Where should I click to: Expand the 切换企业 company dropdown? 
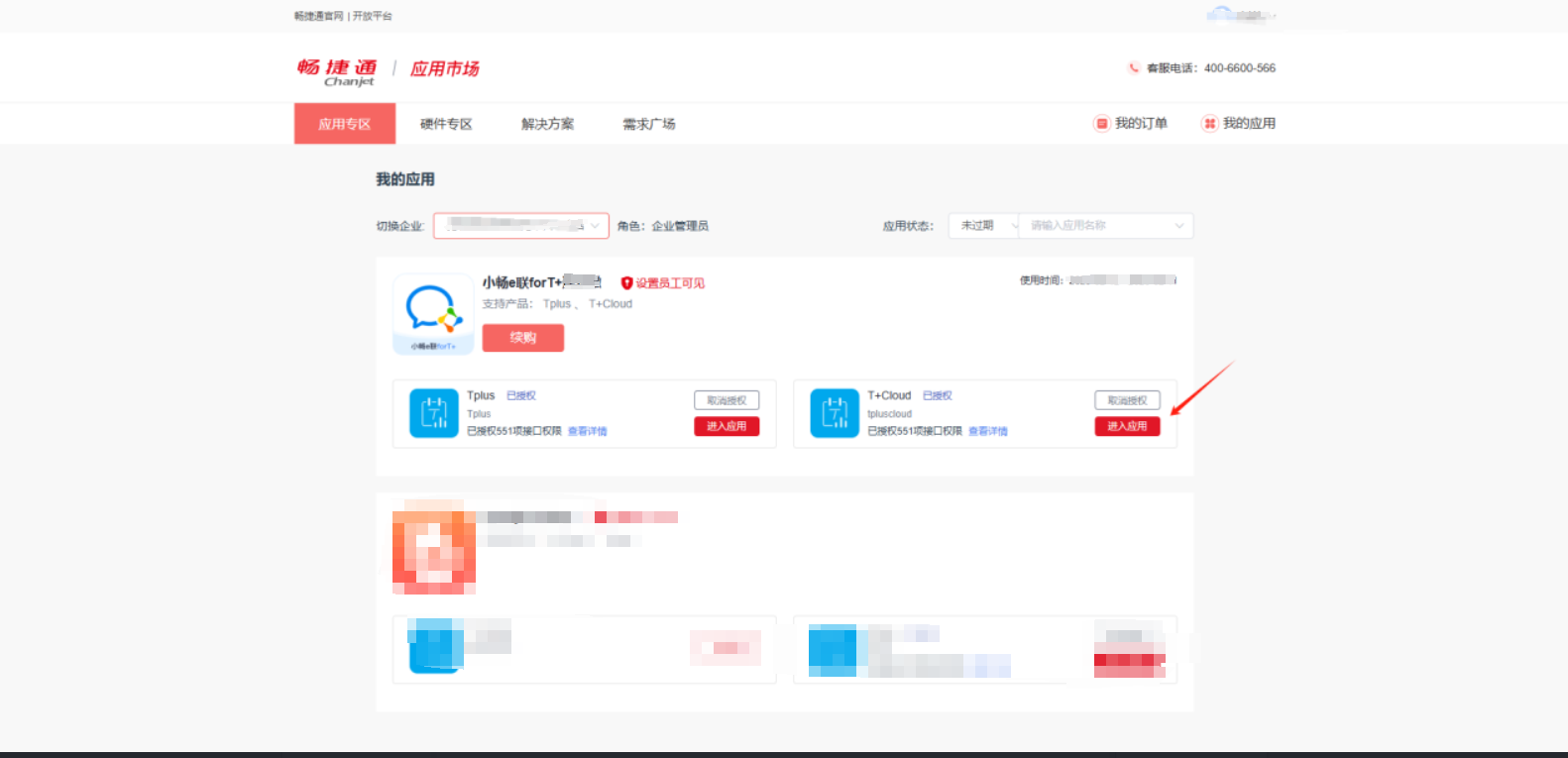[521, 226]
